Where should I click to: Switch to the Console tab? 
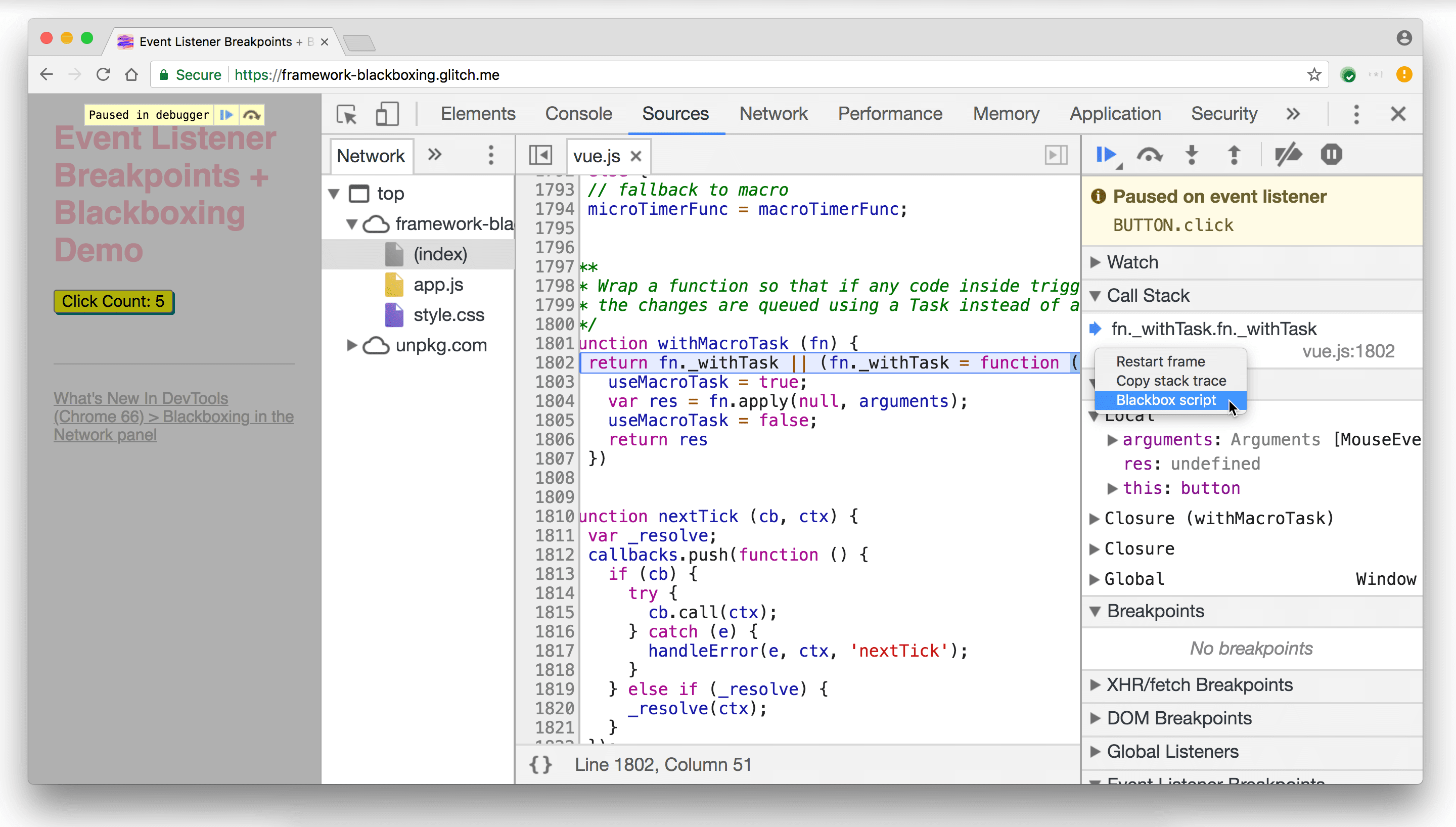coord(578,113)
